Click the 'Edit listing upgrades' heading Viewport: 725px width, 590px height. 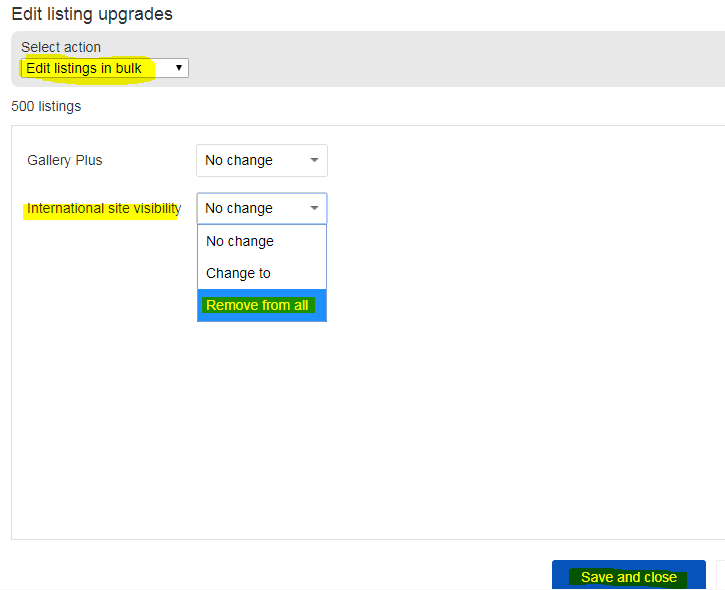[92, 14]
